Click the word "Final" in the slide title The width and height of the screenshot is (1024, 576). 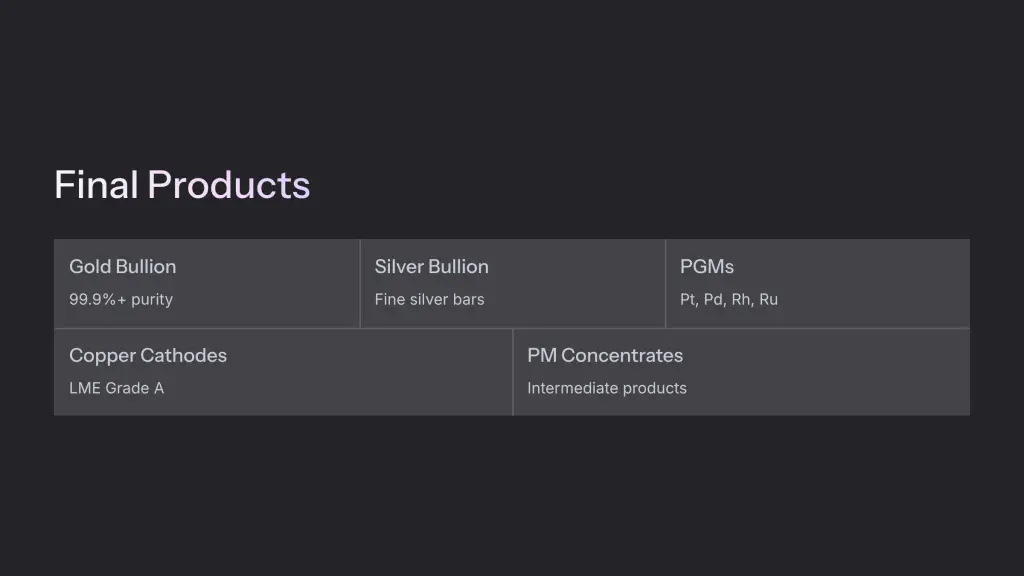(95, 185)
